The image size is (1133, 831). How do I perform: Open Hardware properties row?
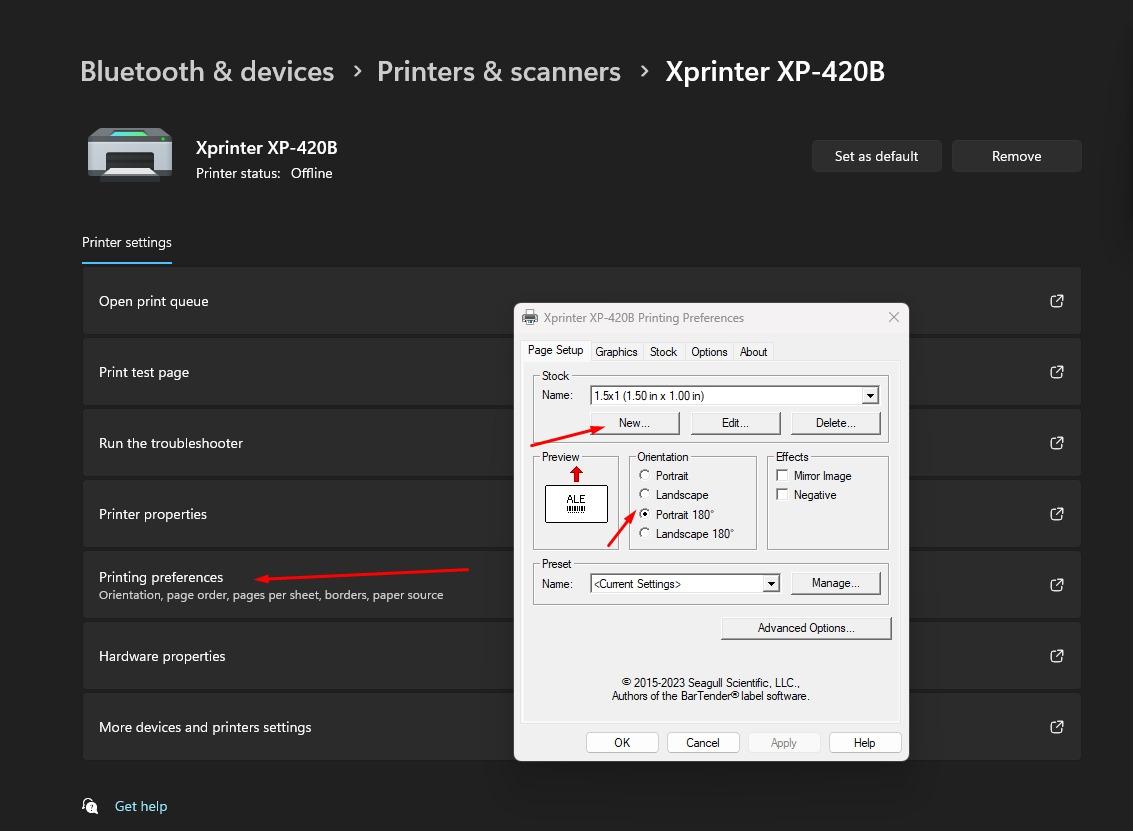582,655
